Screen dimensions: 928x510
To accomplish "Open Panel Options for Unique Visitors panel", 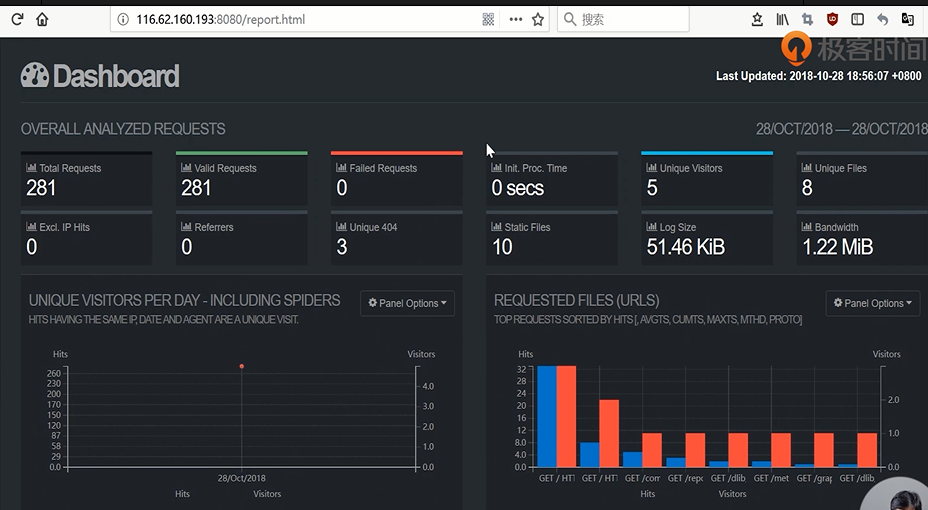I will tap(407, 303).
